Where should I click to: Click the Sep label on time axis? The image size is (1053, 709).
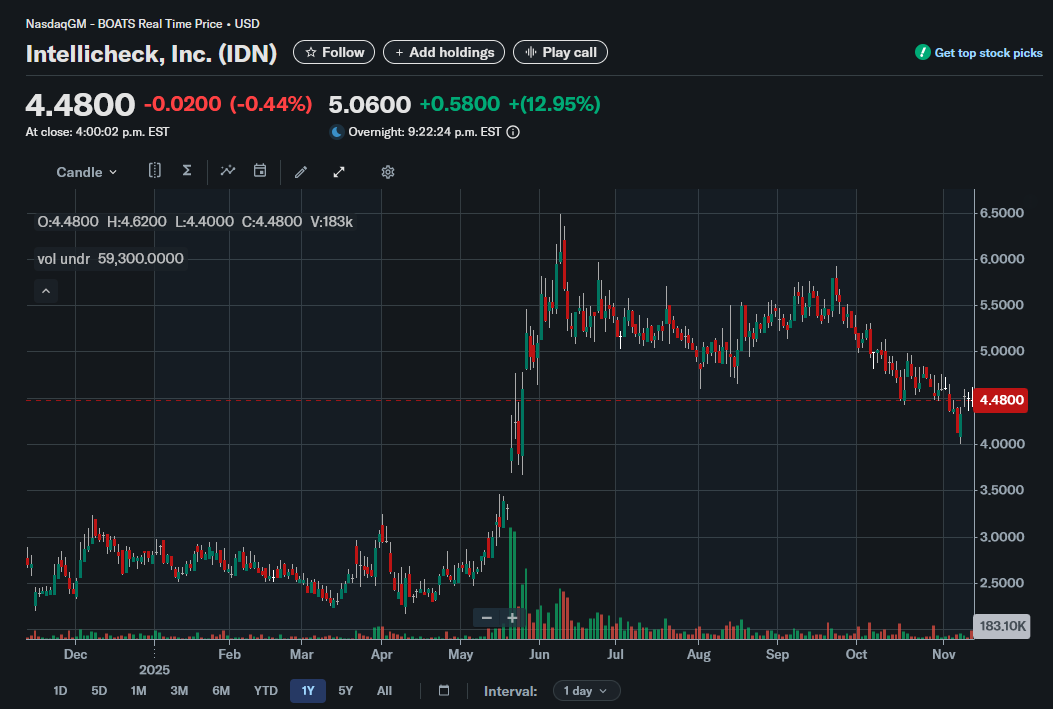777,654
